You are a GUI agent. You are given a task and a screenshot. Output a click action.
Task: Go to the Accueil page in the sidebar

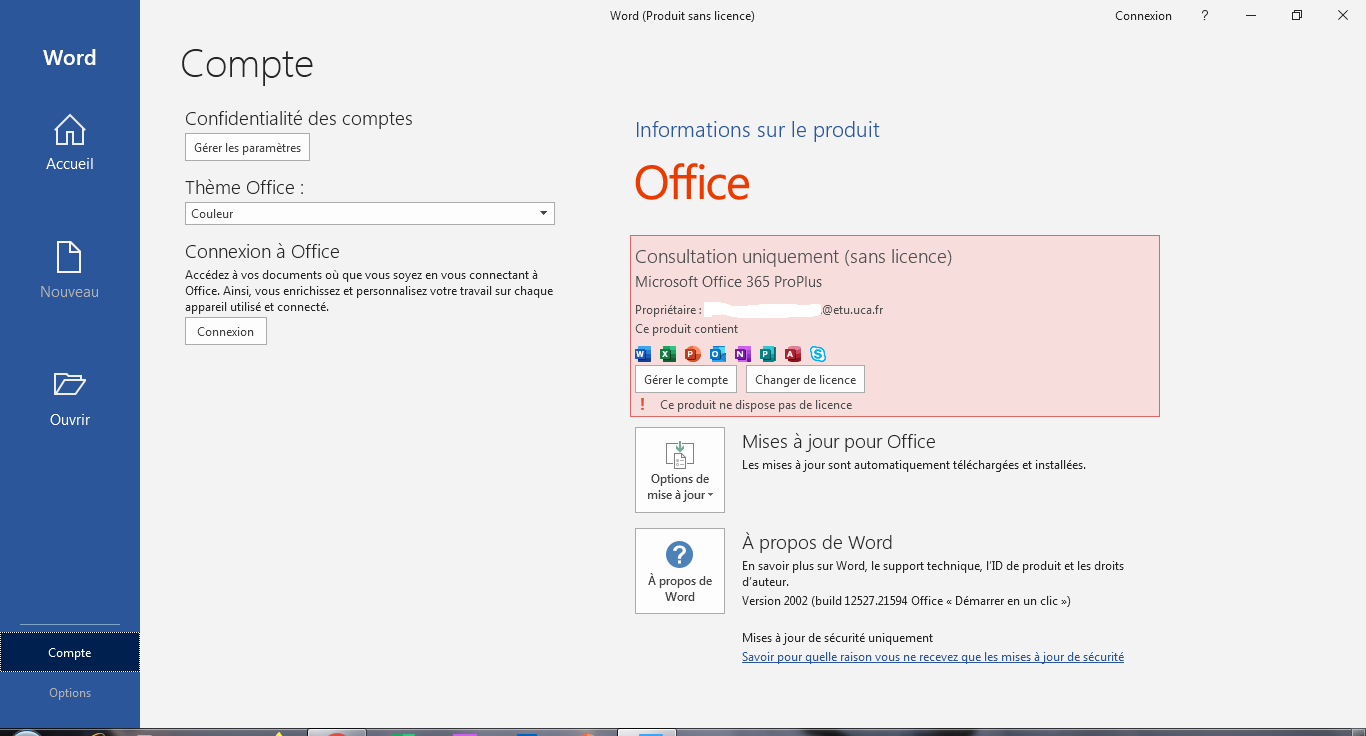point(70,143)
